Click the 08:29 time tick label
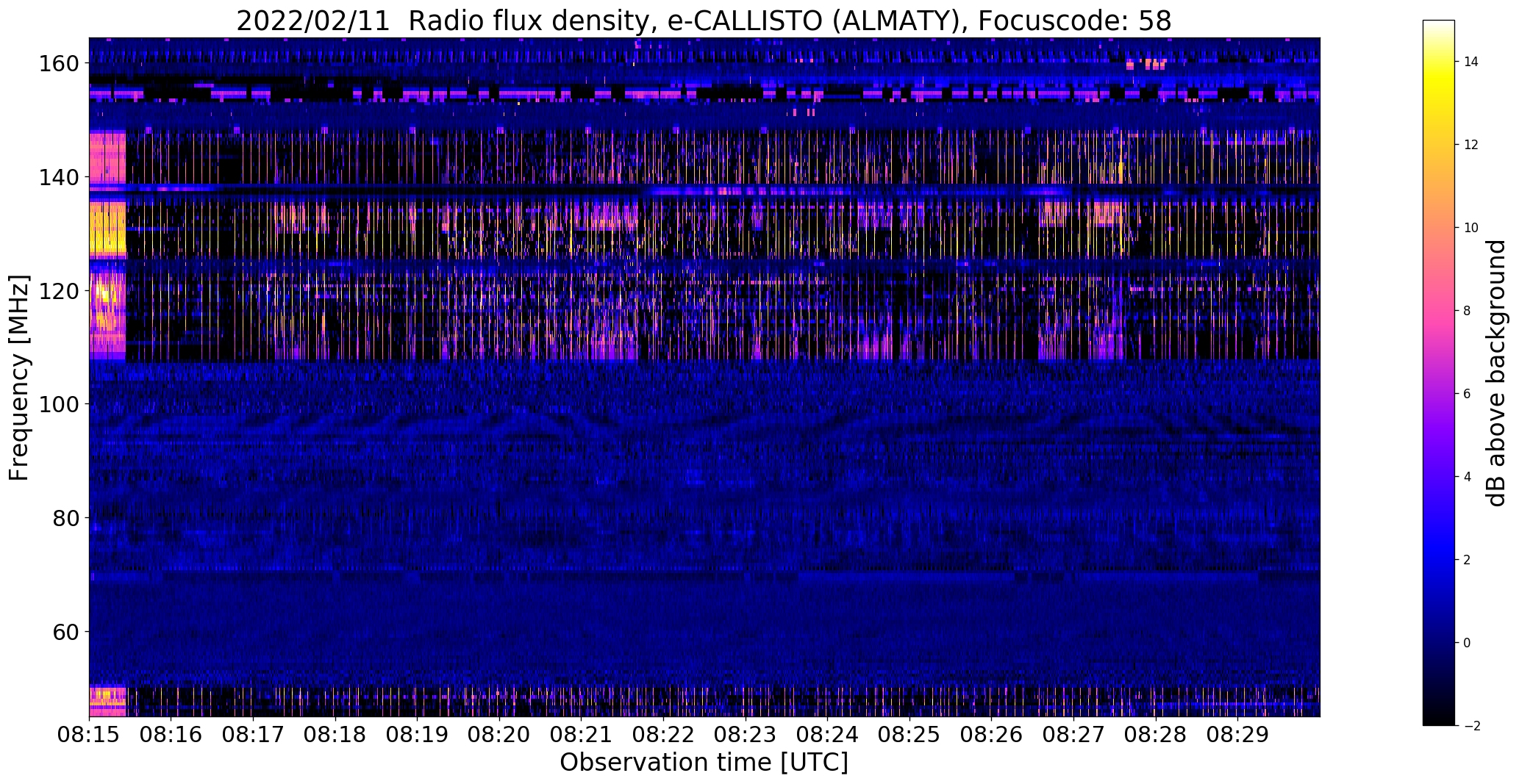 [x=1237, y=735]
